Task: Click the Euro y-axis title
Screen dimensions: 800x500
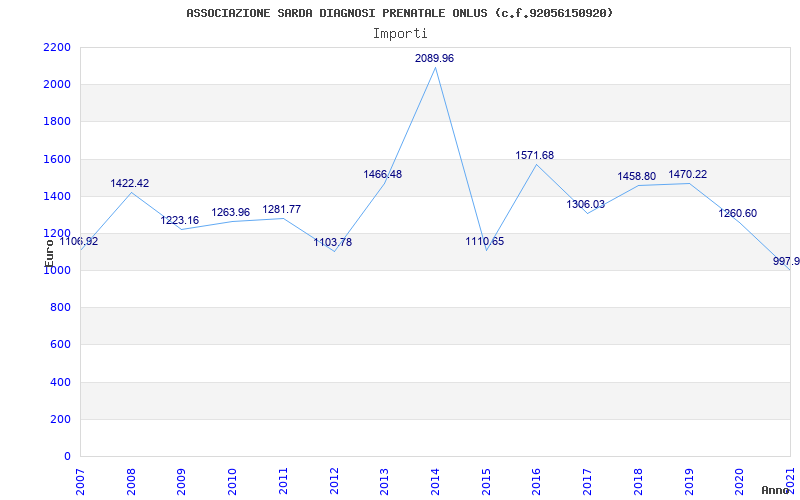Action: (x=49, y=253)
